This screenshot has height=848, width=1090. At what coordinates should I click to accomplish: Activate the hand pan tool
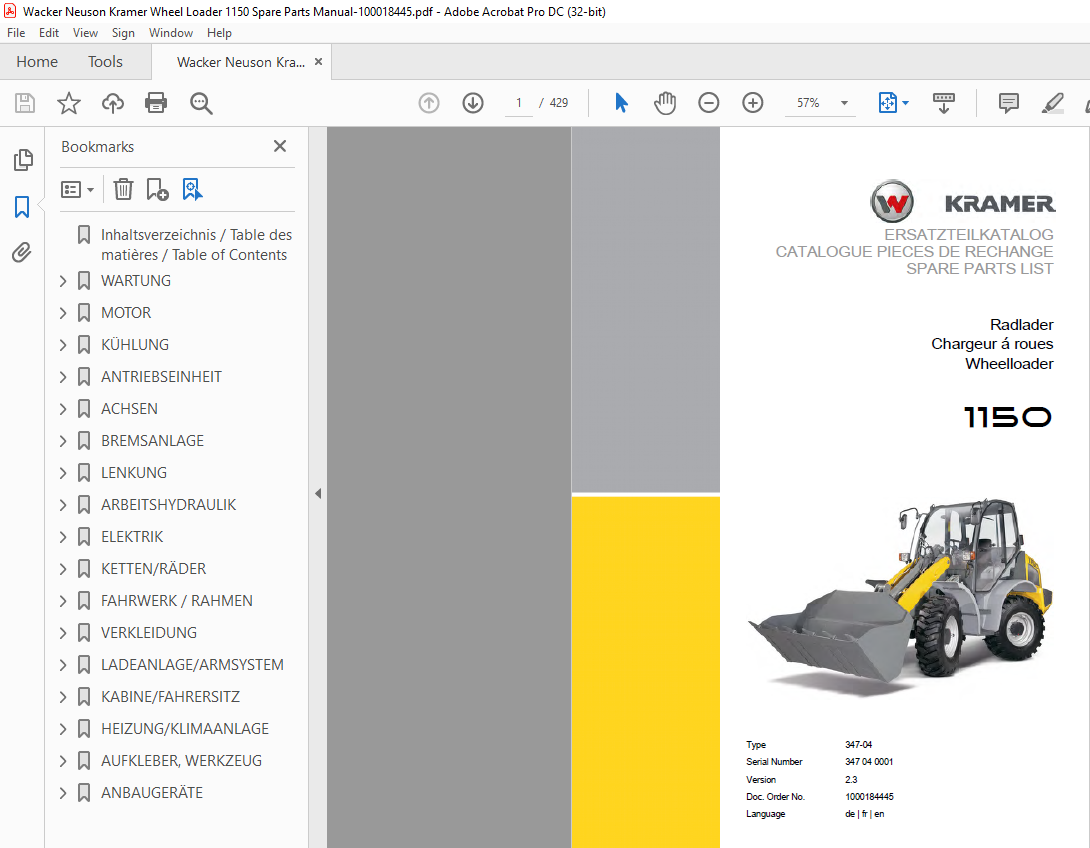coord(665,104)
